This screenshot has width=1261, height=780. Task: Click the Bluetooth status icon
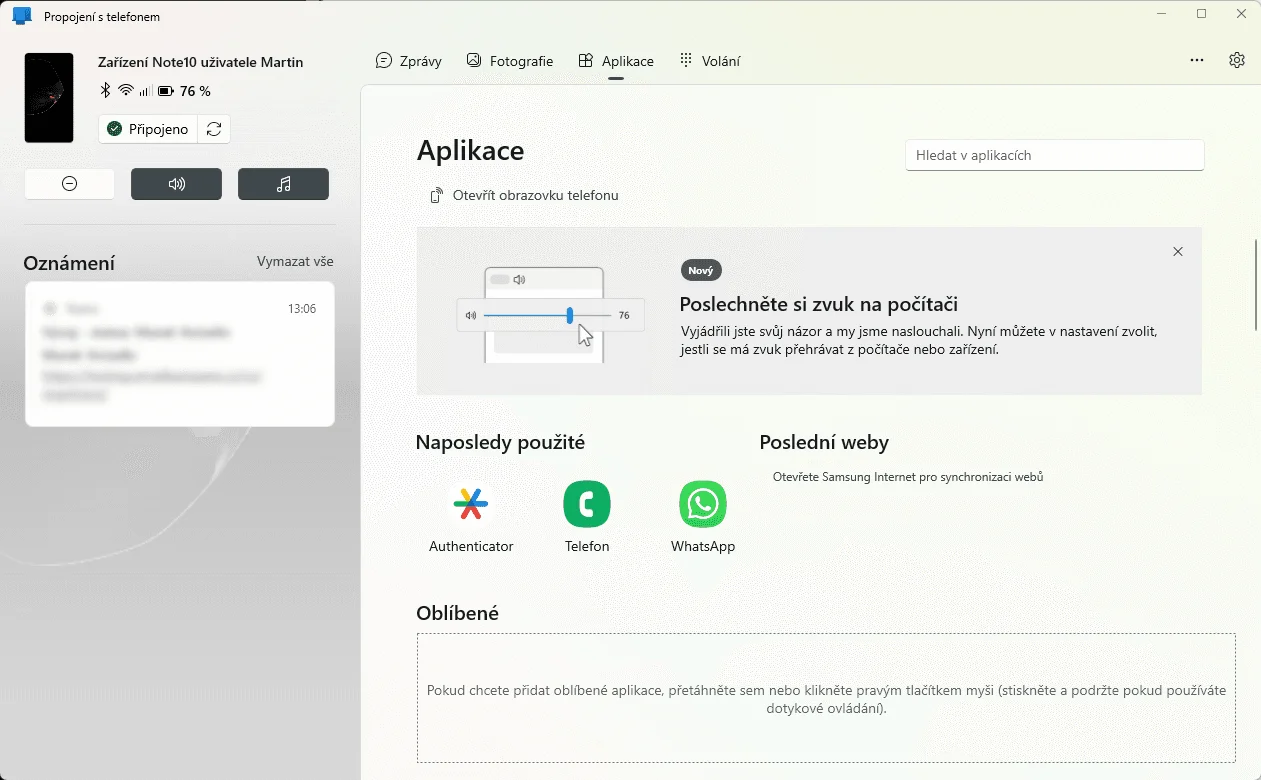pos(105,91)
